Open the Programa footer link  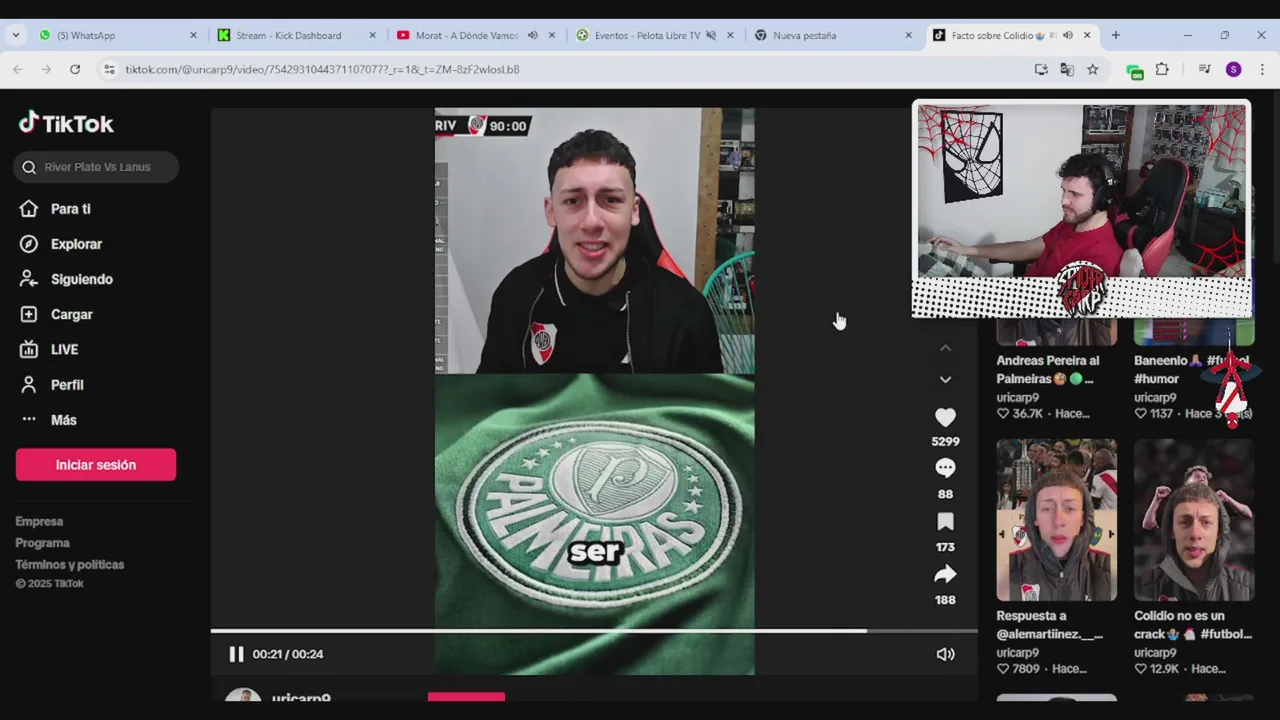click(42, 543)
